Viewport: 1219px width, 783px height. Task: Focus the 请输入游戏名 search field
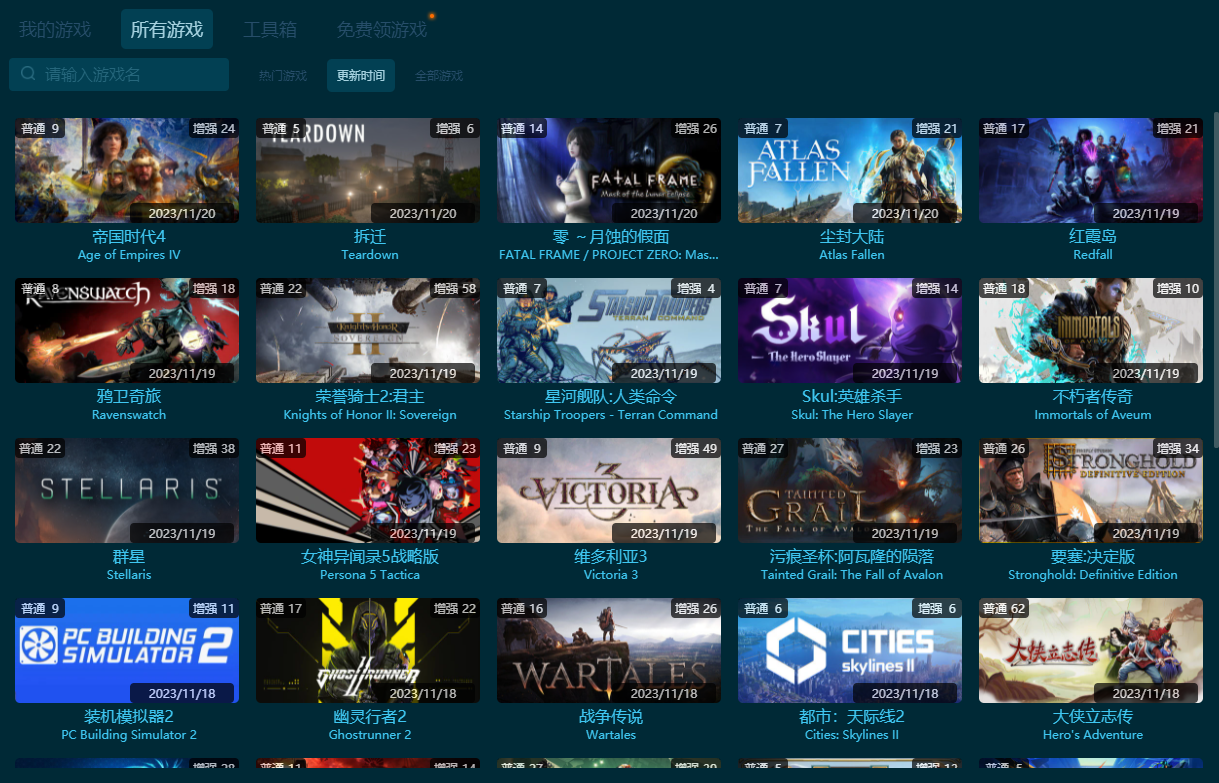tap(119, 75)
